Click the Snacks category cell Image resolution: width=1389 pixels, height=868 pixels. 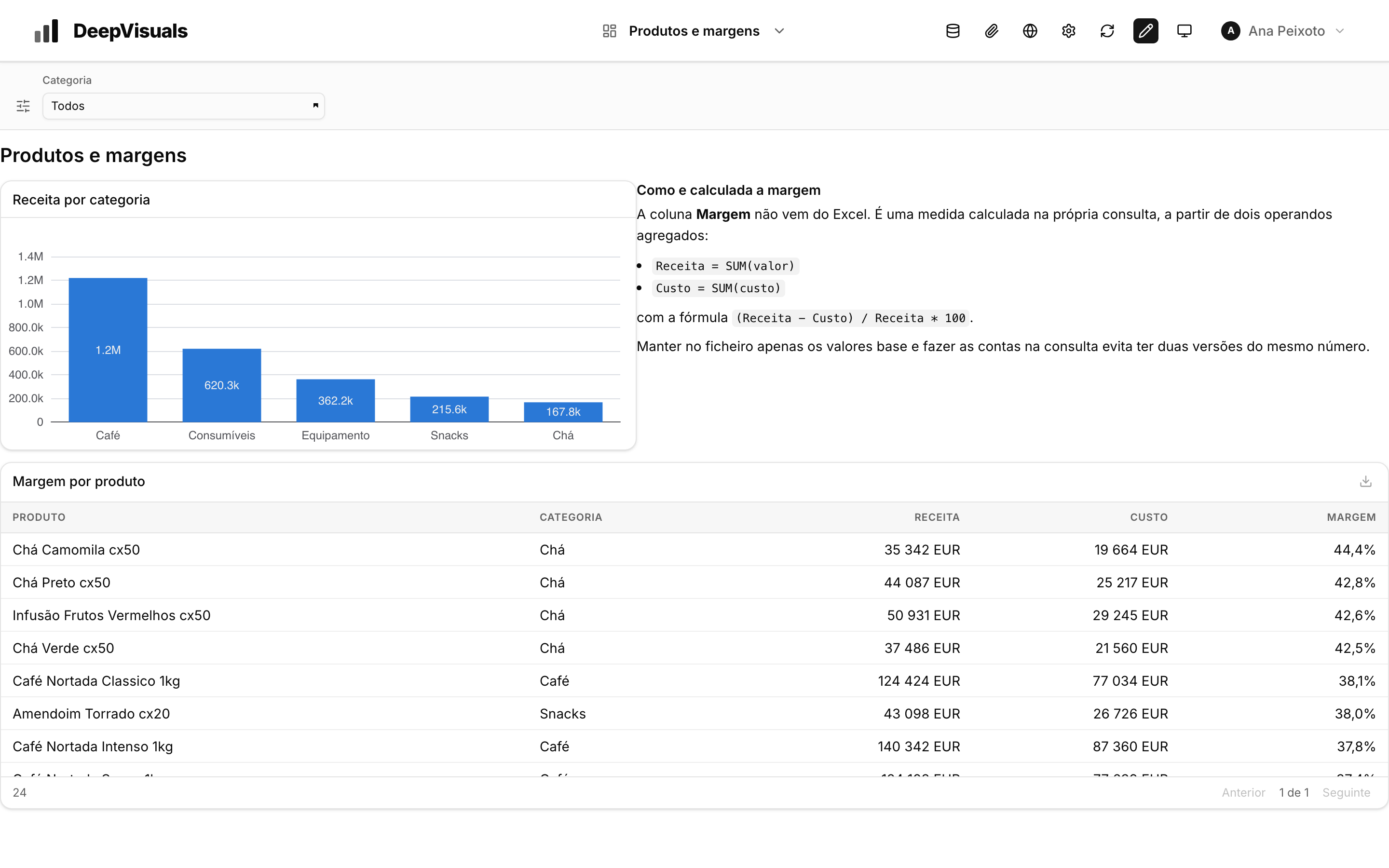(562, 713)
